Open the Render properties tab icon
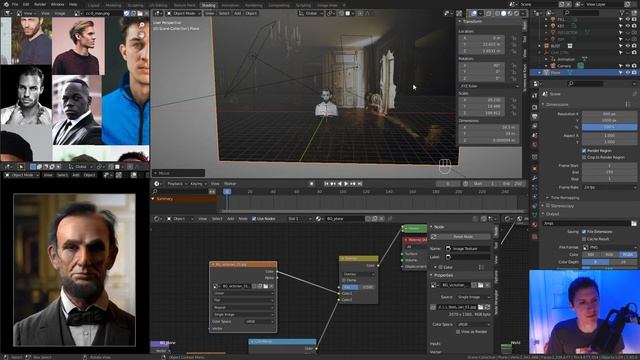This screenshot has width=640, height=360. click(535, 107)
